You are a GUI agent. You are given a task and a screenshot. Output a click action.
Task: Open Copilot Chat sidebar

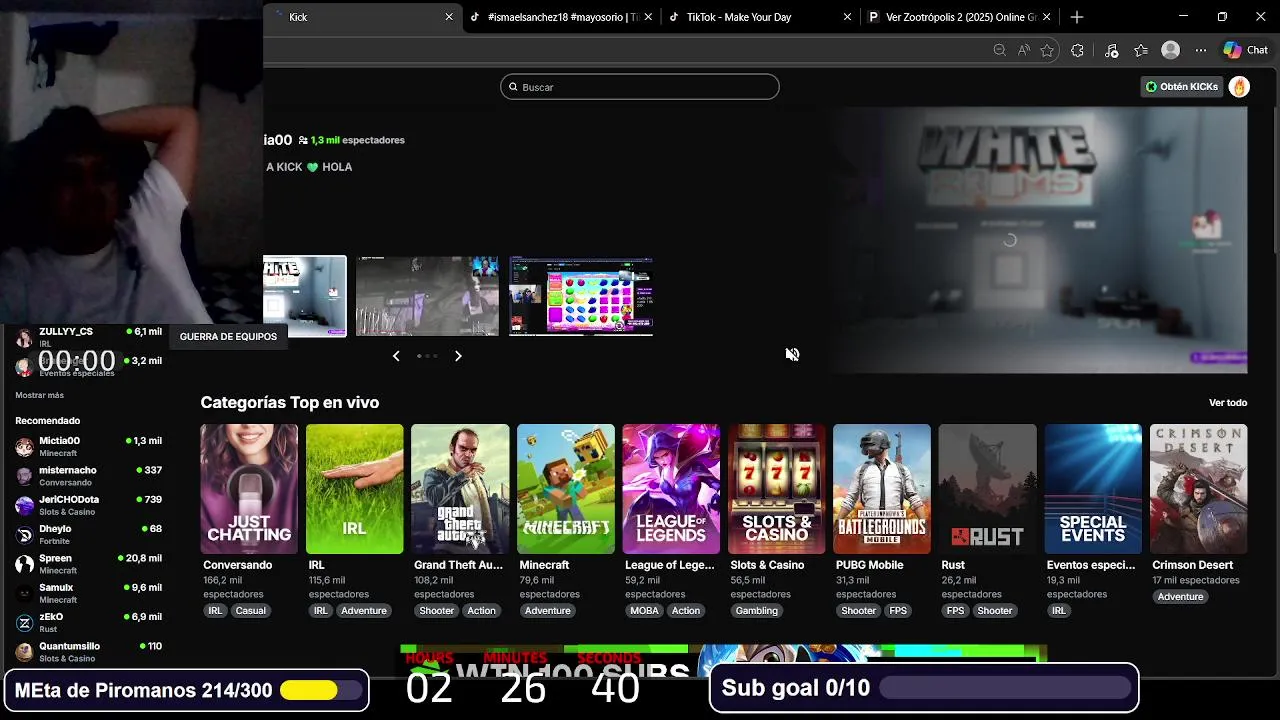coord(1246,50)
